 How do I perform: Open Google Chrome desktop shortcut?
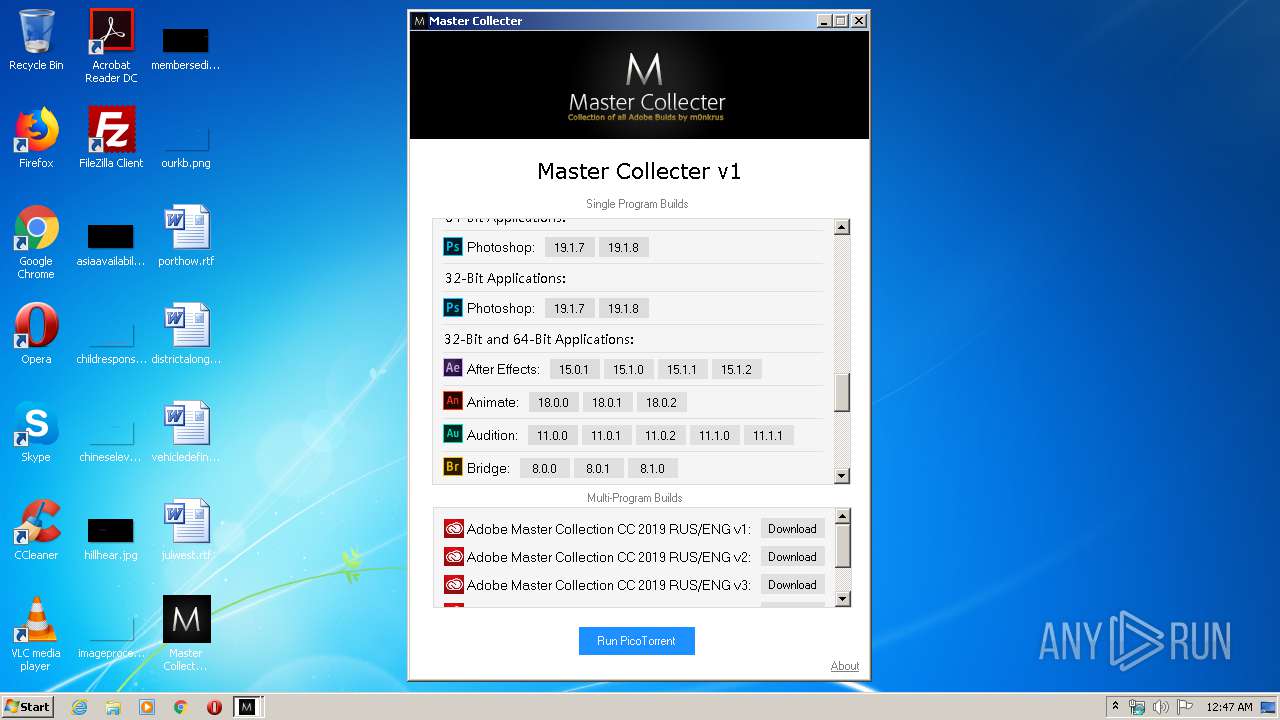[x=36, y=242]
